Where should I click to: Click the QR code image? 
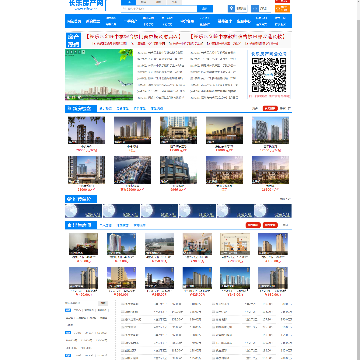point(269,75)
